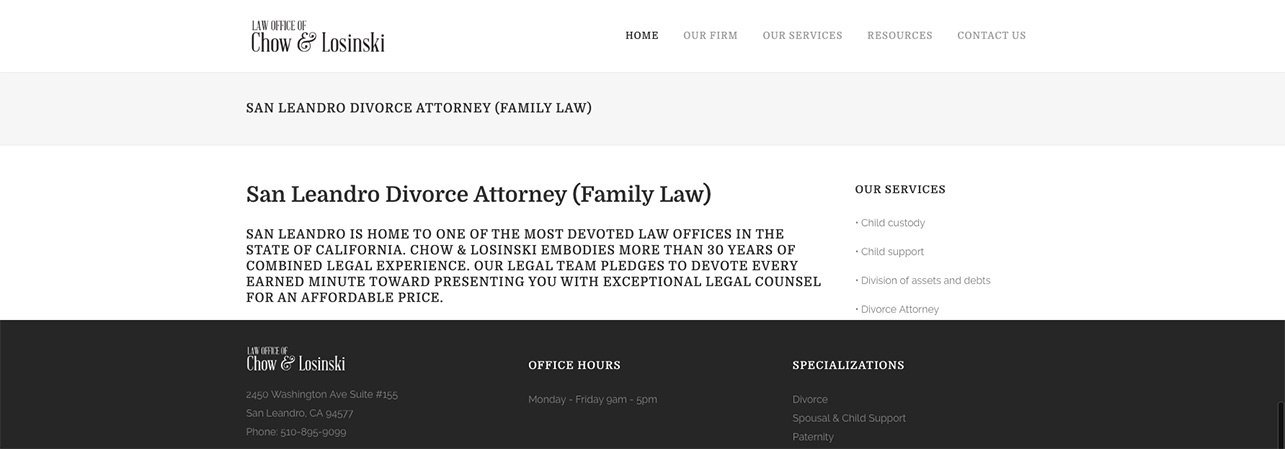Click the San Leandro Divorce Attorney heading

point(478,194)
